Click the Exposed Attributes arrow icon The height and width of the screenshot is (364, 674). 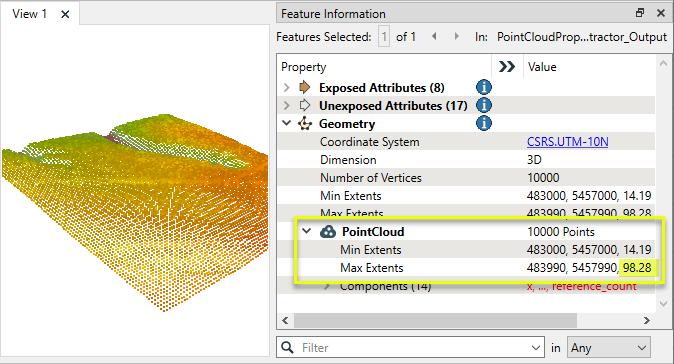point(305,87)
